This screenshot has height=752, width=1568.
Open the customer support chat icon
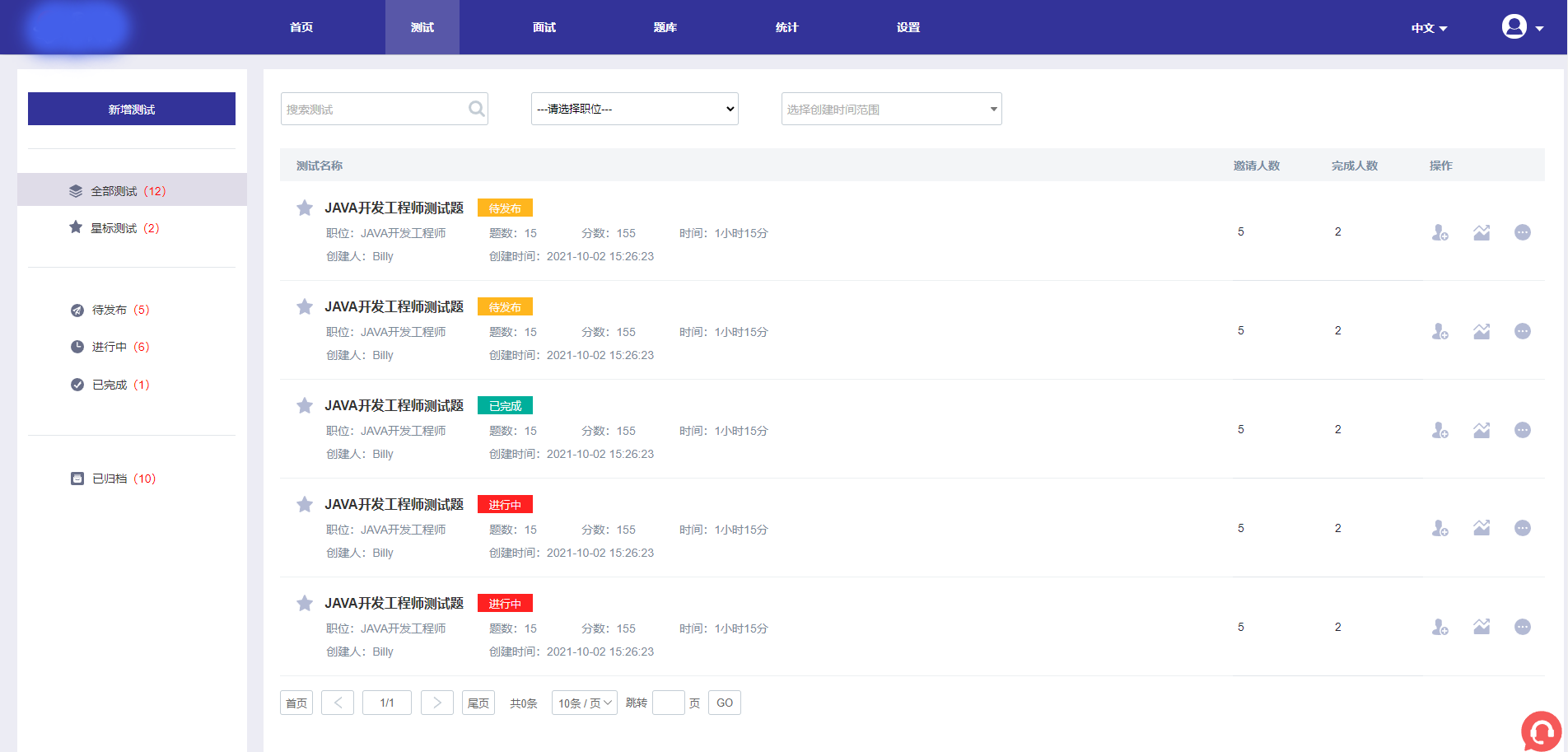[1540, 731]
